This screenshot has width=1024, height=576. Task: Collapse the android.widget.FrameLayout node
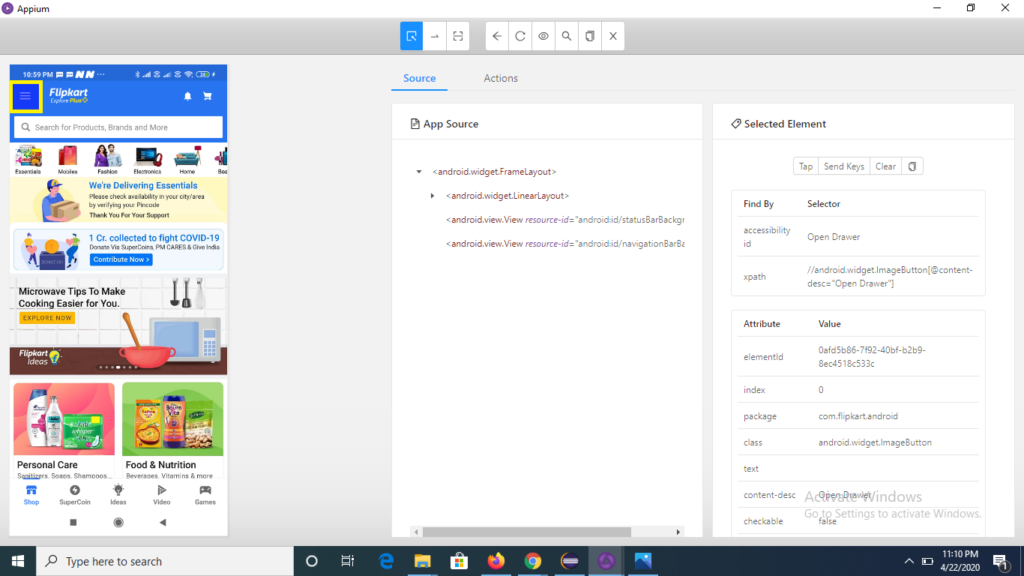tap(419, 172)
